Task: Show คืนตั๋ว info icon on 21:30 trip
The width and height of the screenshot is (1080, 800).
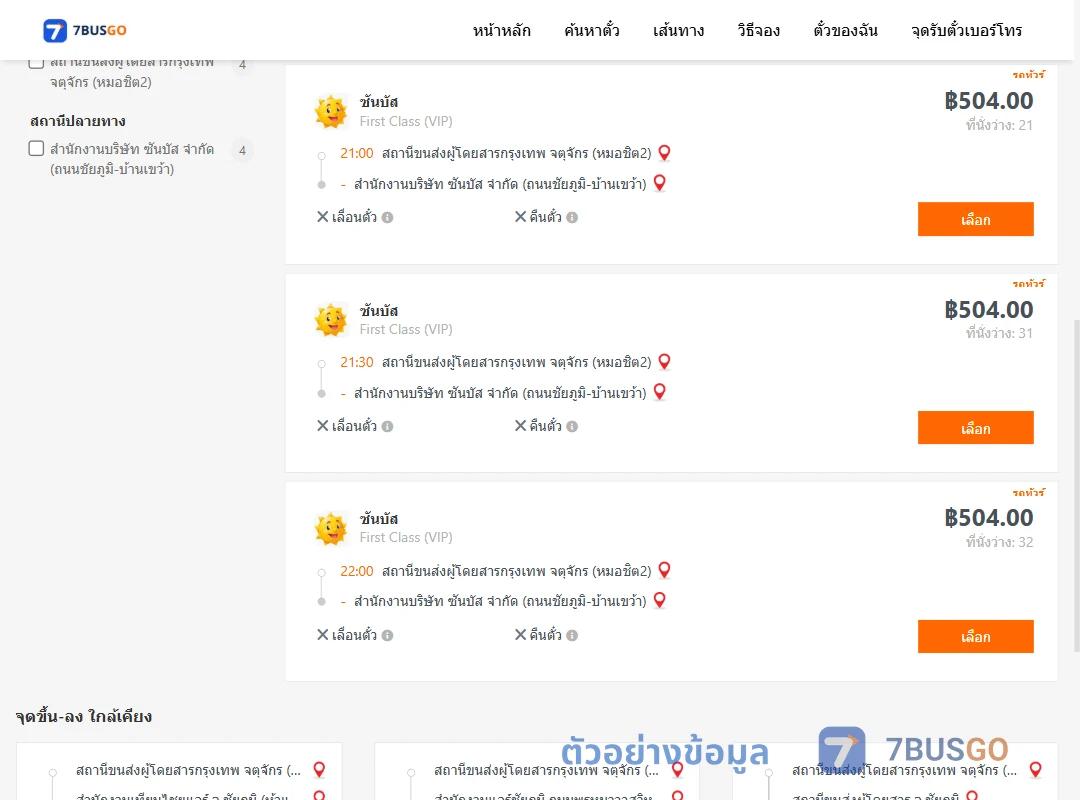Action: tap(572, 427)
